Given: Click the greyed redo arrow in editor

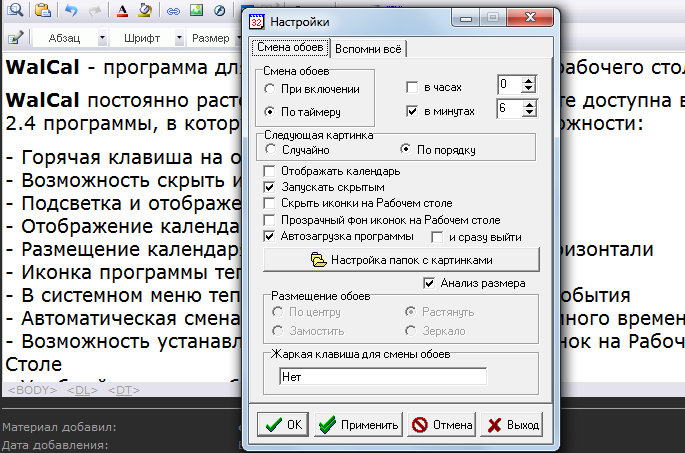Looking at the screenshot, I should 95,10.
